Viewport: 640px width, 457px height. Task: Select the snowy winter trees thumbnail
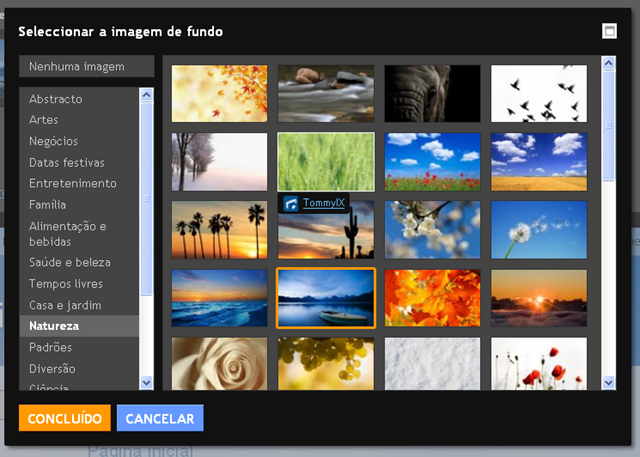pyautogui.click(x=220, y=162)
